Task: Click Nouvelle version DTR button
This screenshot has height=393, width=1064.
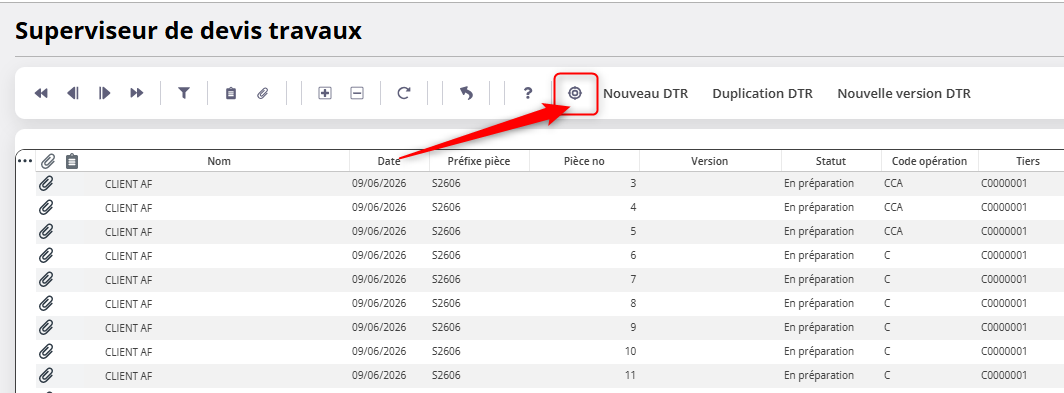Action: pyautogui.click(x=904, y=94)
